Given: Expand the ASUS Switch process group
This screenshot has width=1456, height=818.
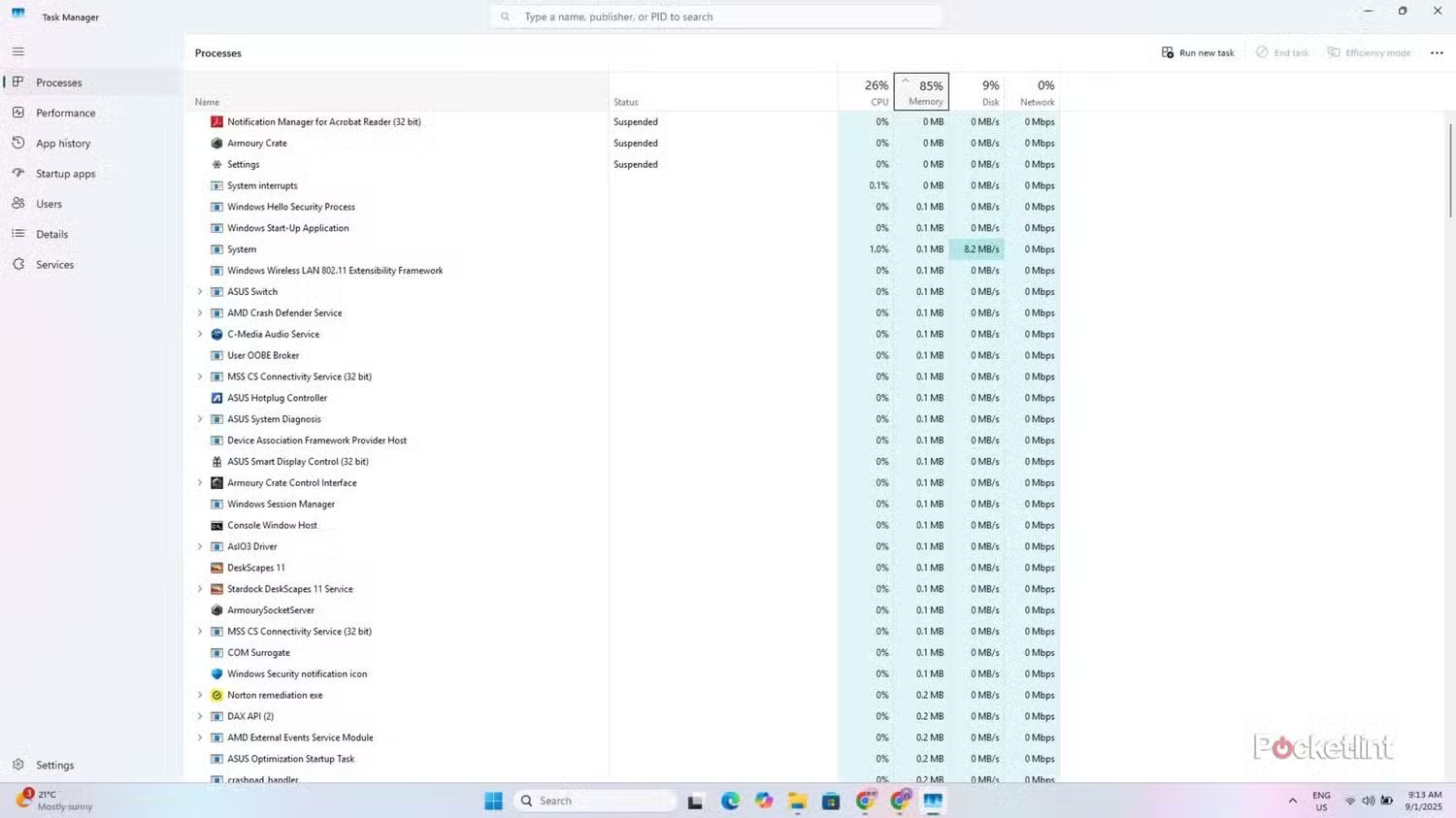Looking at the screenshot, I should tap(200, 292).
